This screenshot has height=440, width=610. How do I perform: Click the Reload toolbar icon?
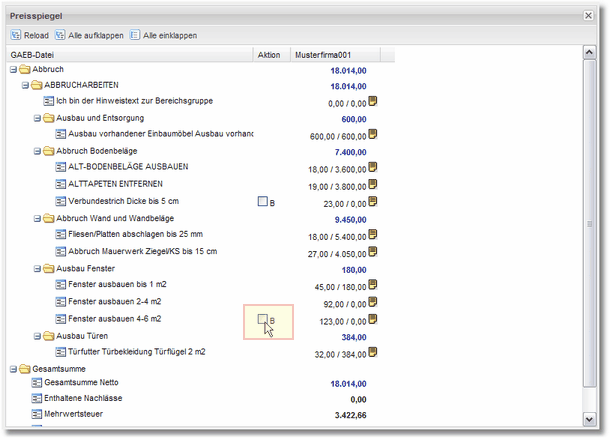(16, 35)
